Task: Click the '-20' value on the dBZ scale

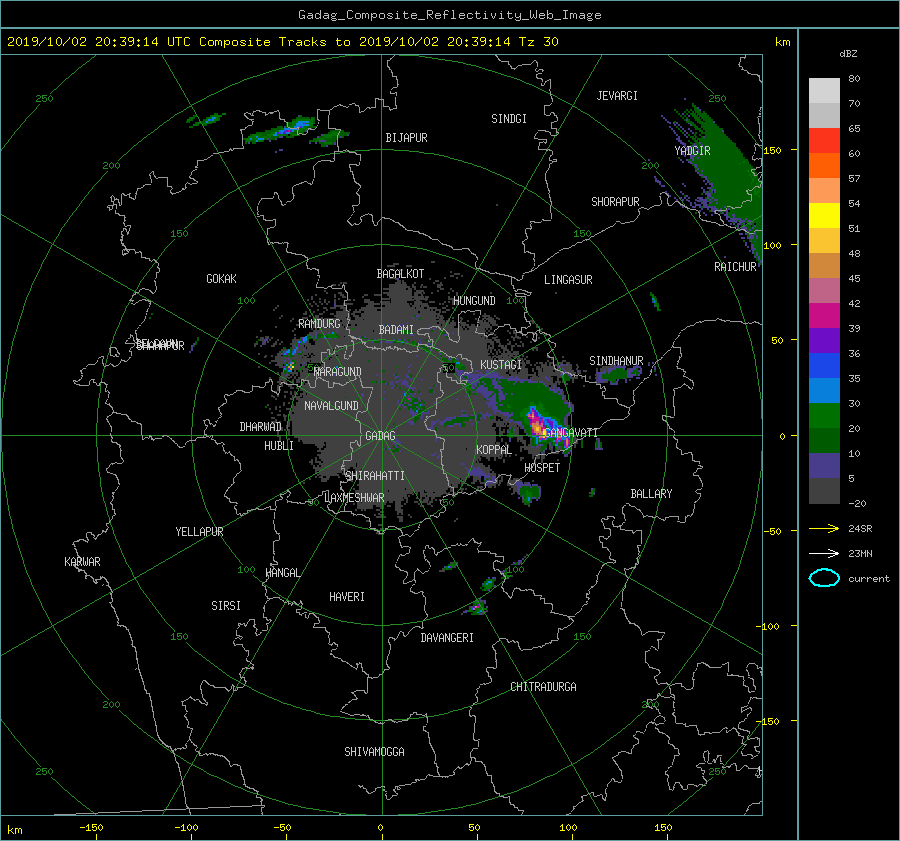Action: click(857, 503)
